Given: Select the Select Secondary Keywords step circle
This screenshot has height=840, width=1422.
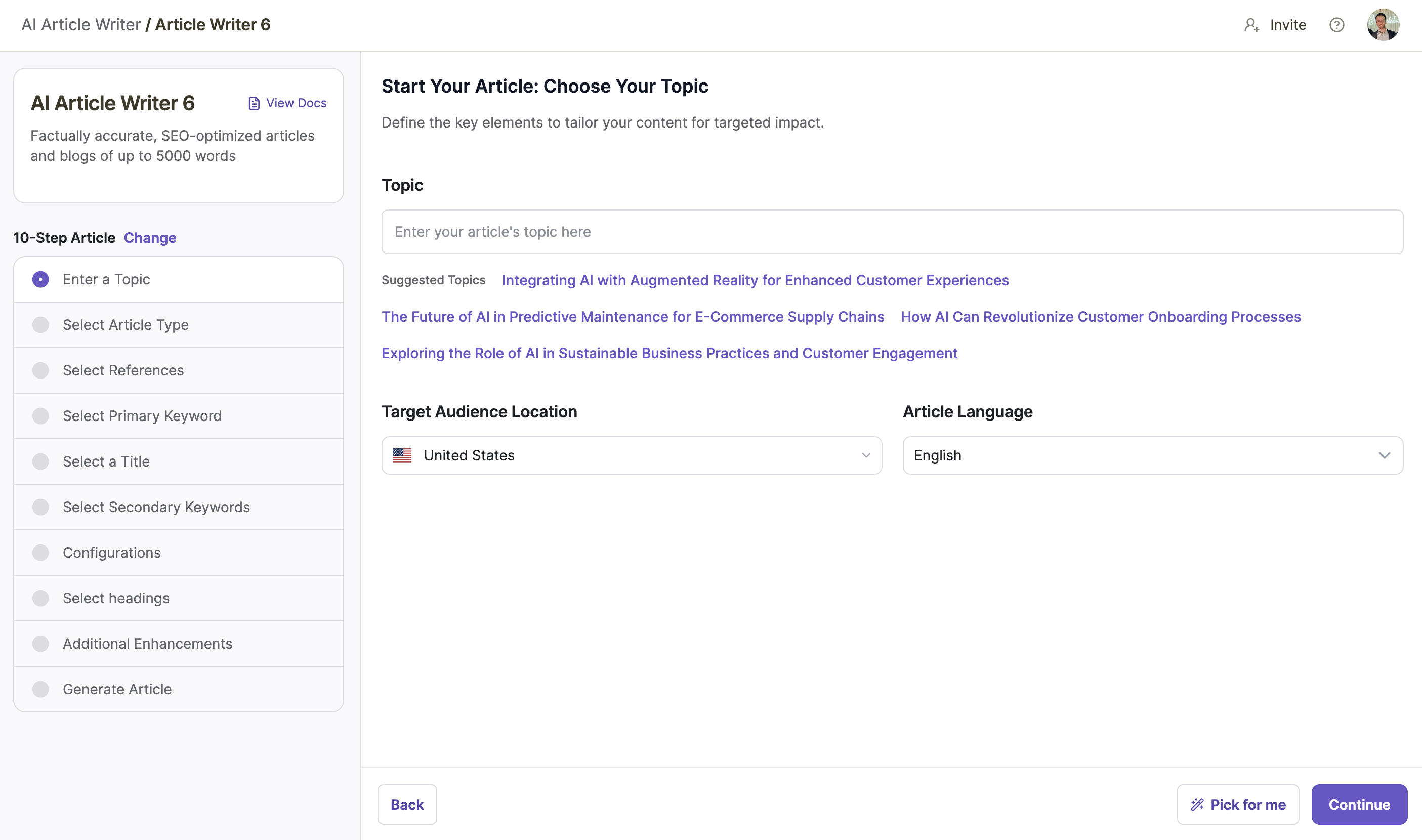Looking at the screenshot, I should pos(40,507).
